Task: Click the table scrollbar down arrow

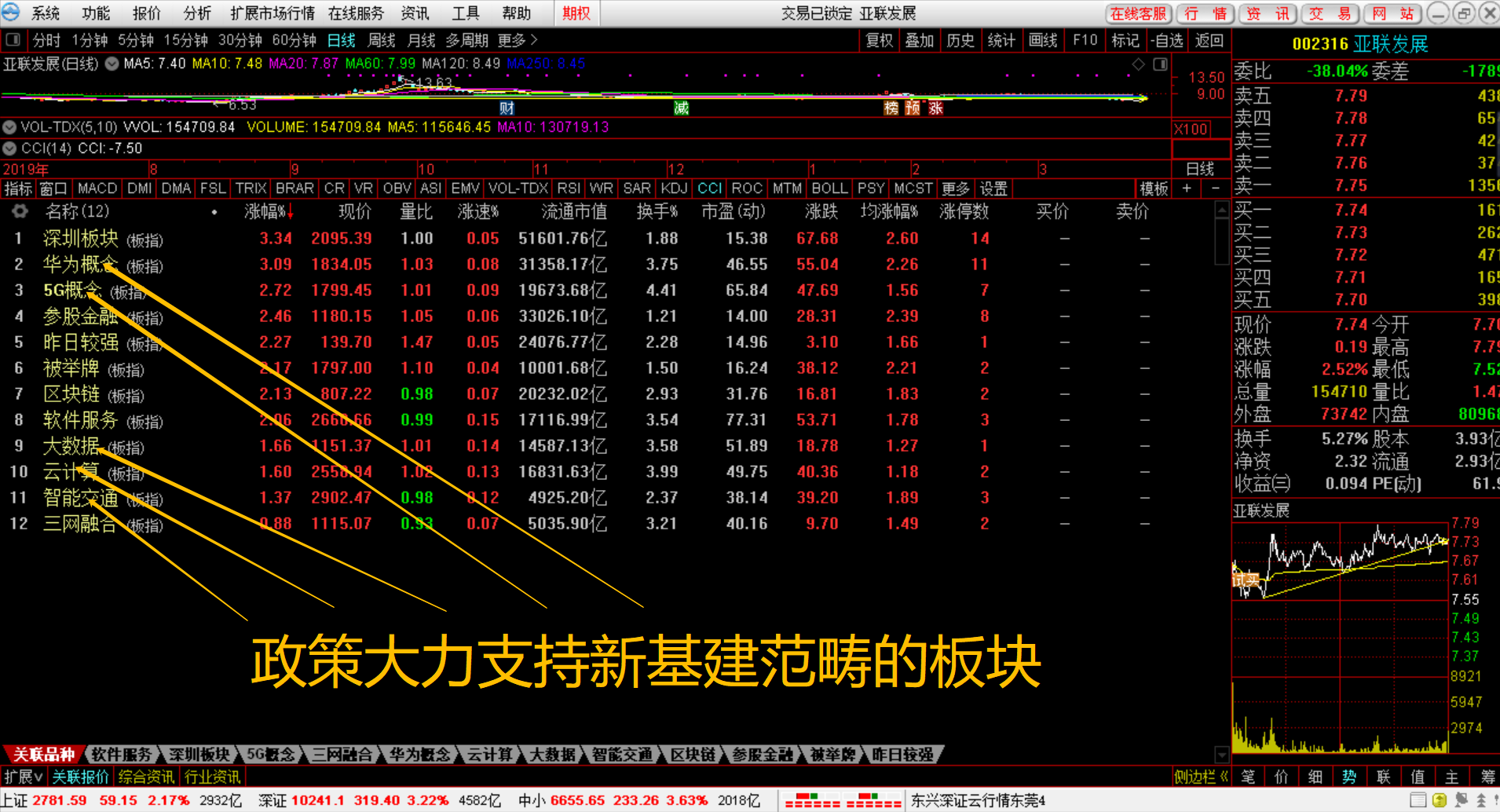Action: tap(1221, 755)
